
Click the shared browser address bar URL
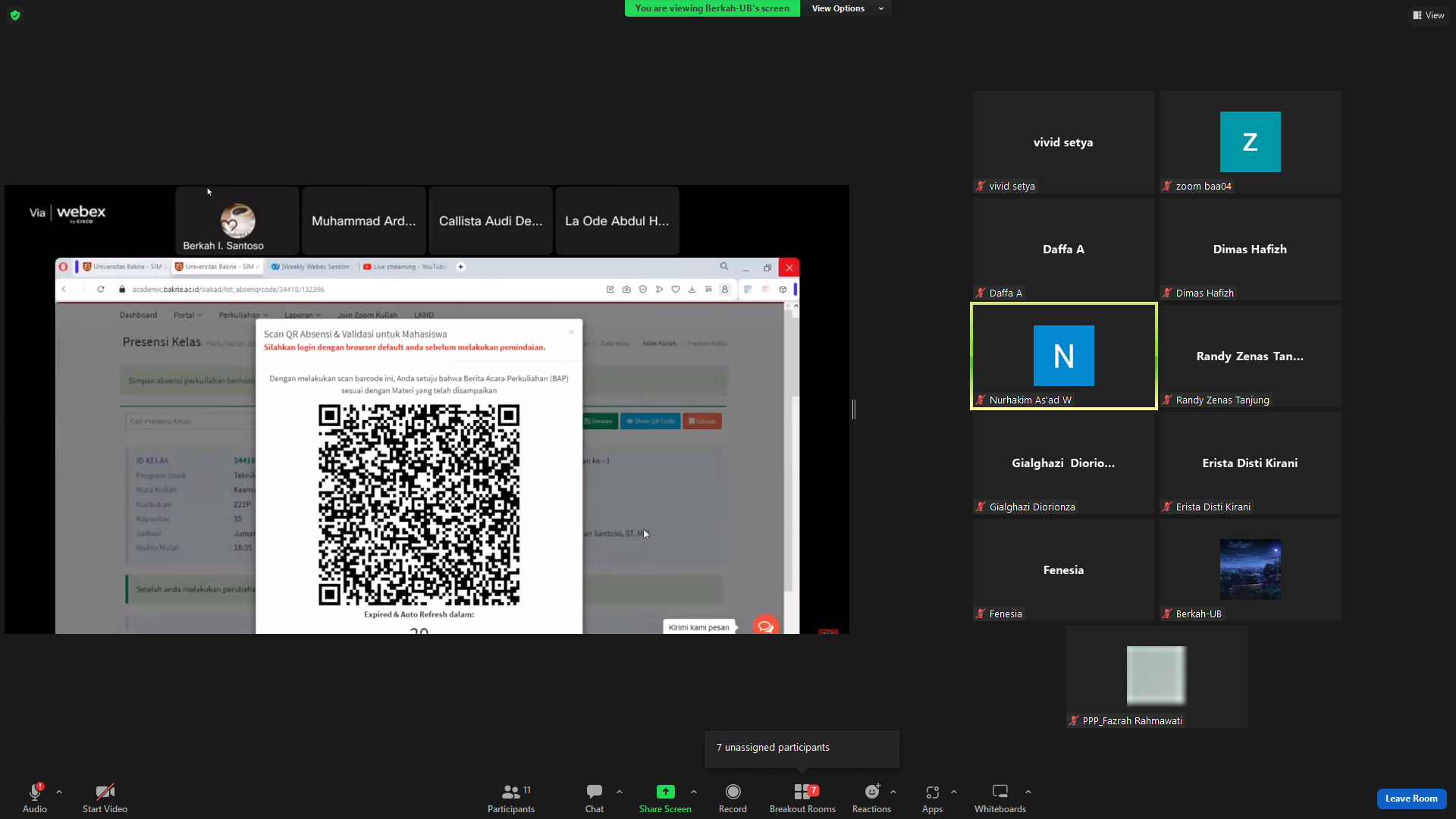pyautogui.click(x=228, y=289)
